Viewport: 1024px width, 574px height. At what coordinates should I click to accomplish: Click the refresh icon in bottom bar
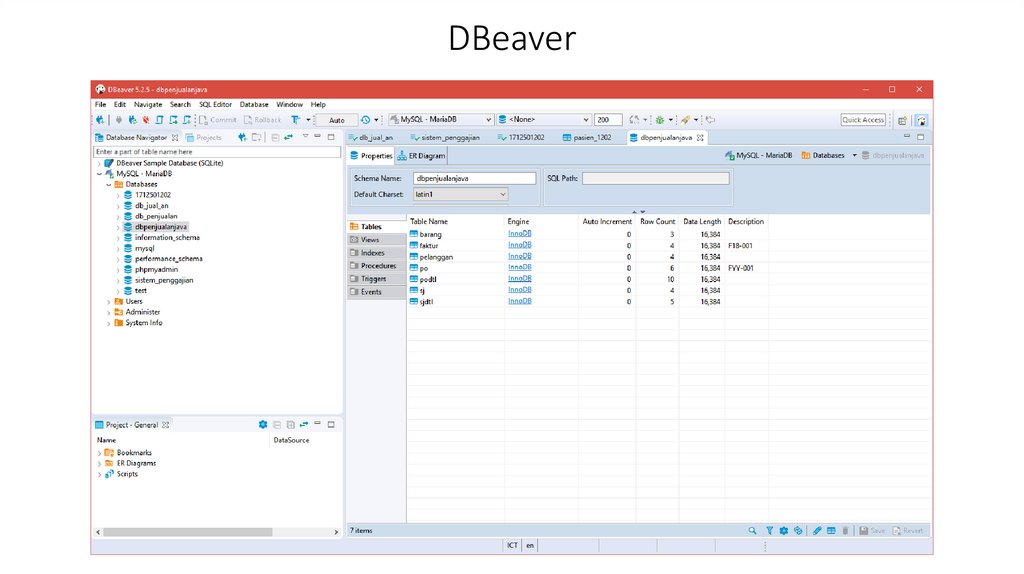(x=798, y=531)
